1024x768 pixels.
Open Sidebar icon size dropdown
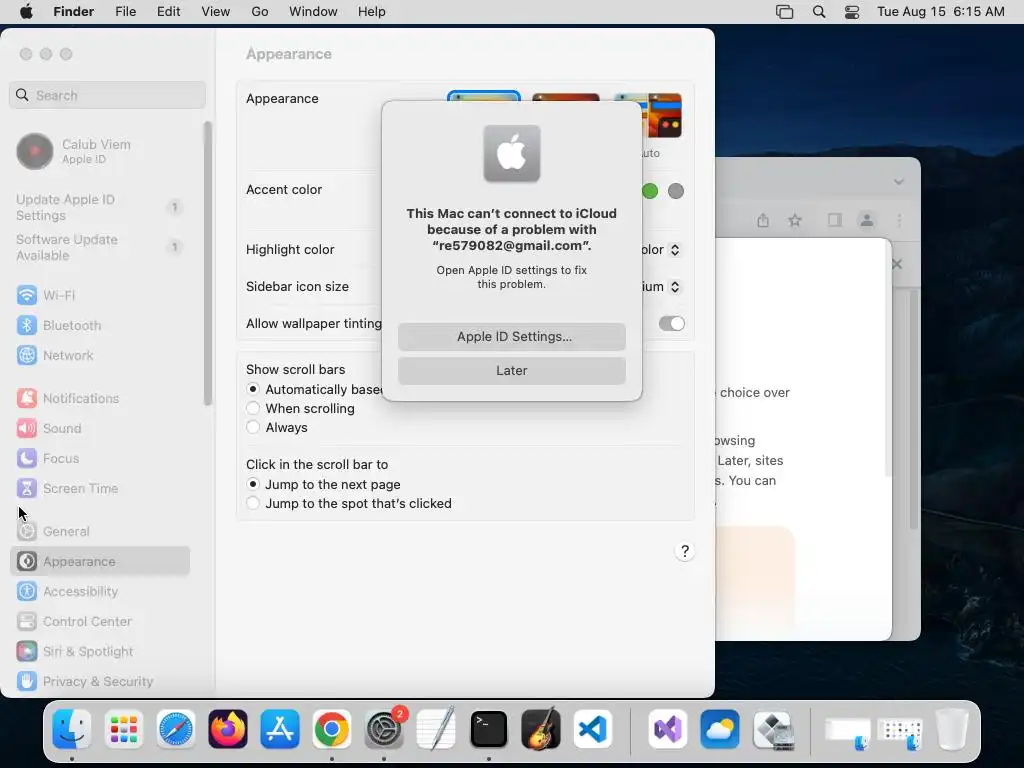tap(675, 287)
